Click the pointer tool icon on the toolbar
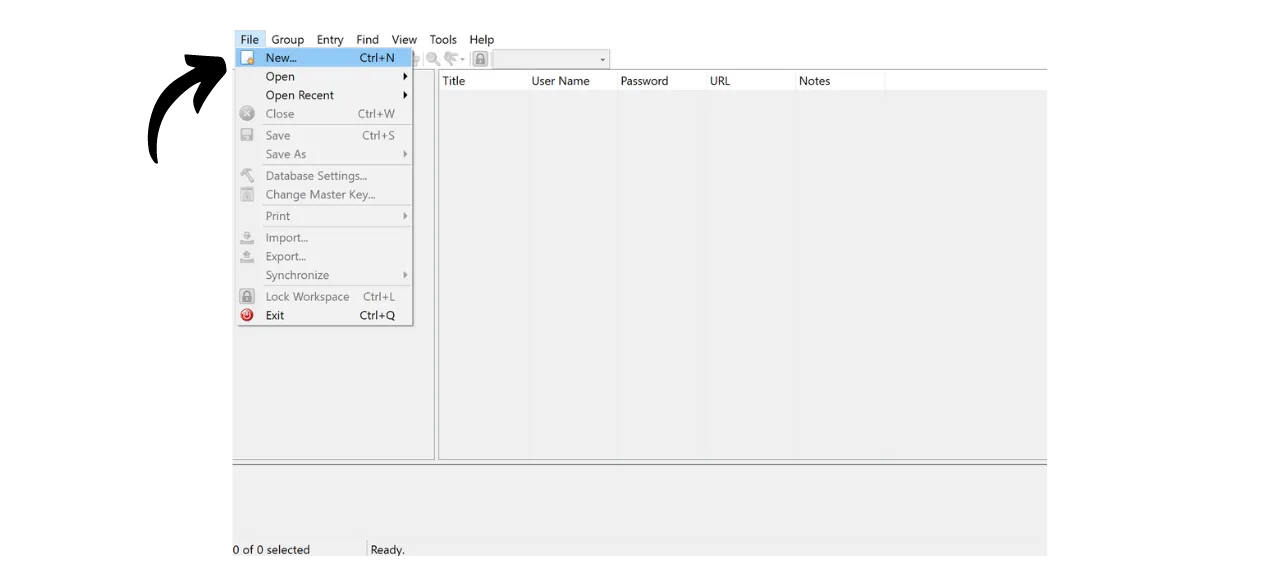The image size is (1280, 586). [x=452, y=58]
